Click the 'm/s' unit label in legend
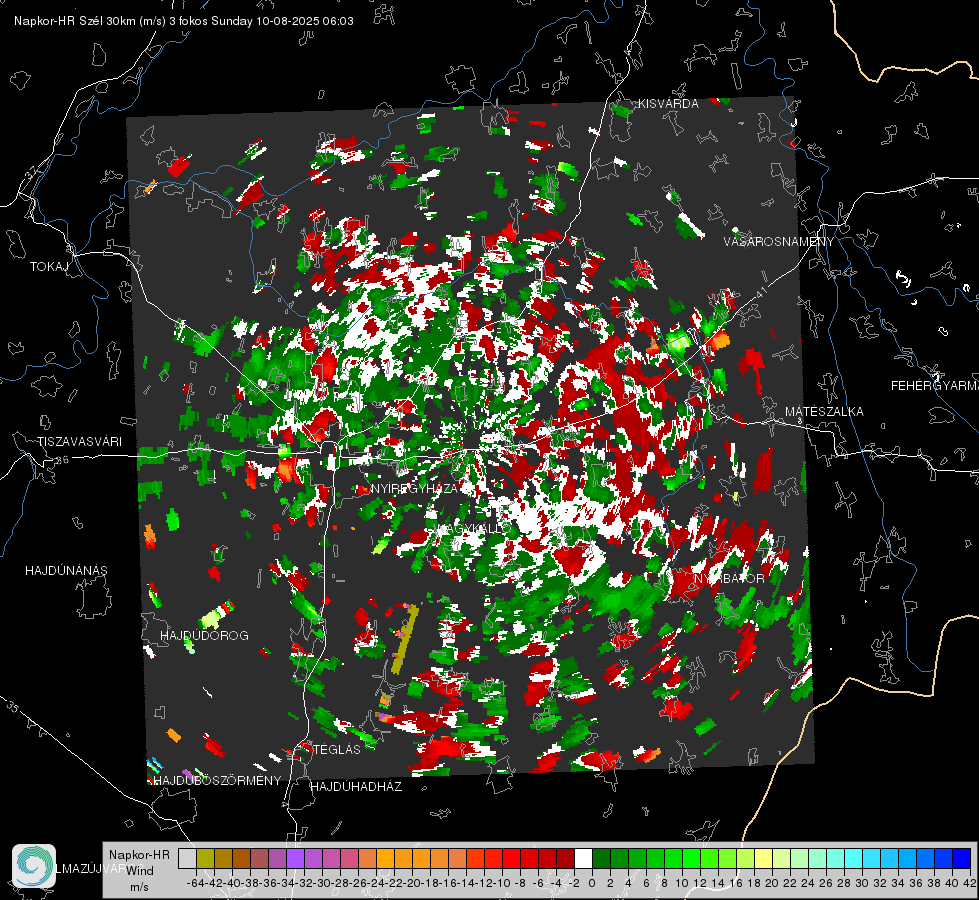The width and height of the screenshot is (979, 900). (139, 887)
